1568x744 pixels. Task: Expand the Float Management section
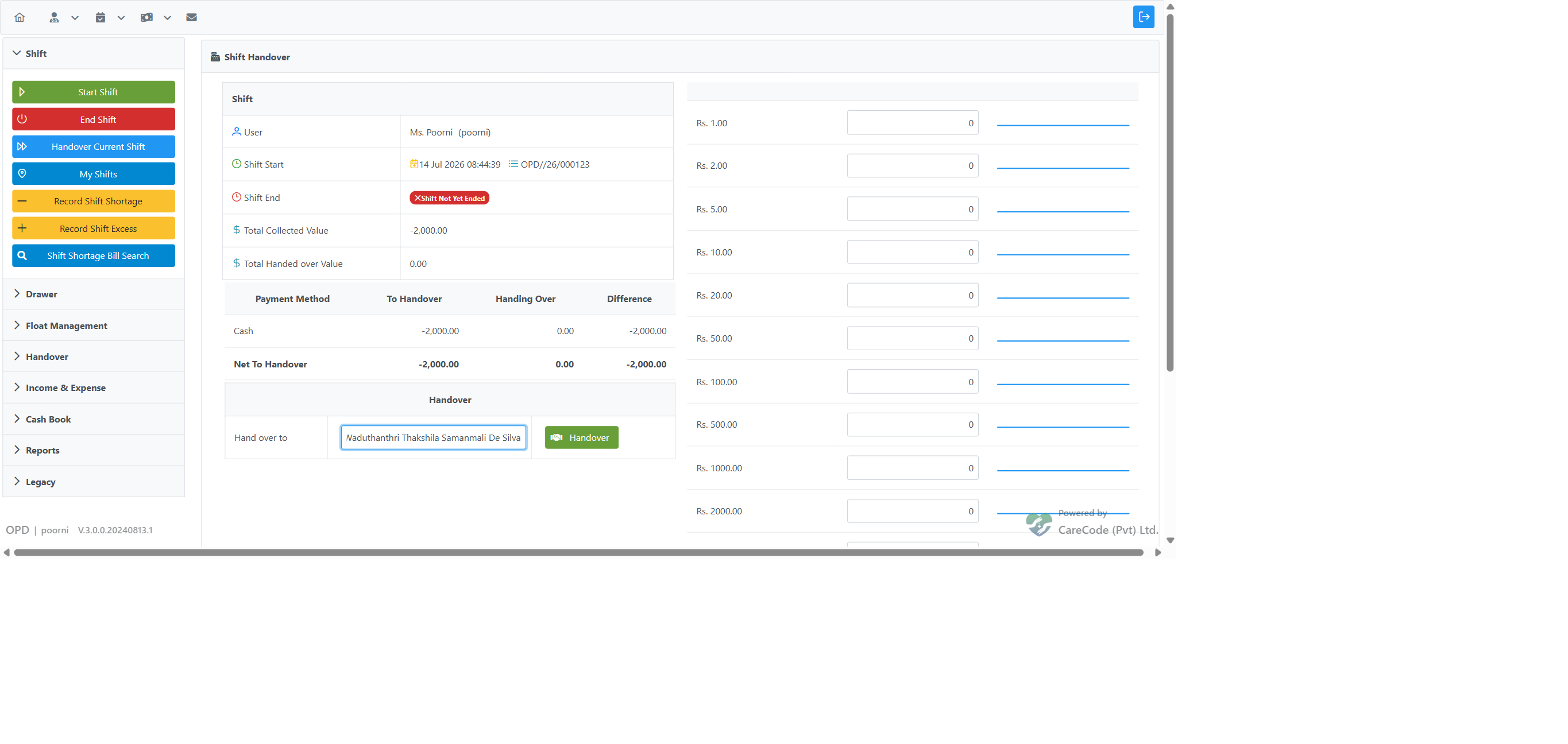click(x=94, y=326)
